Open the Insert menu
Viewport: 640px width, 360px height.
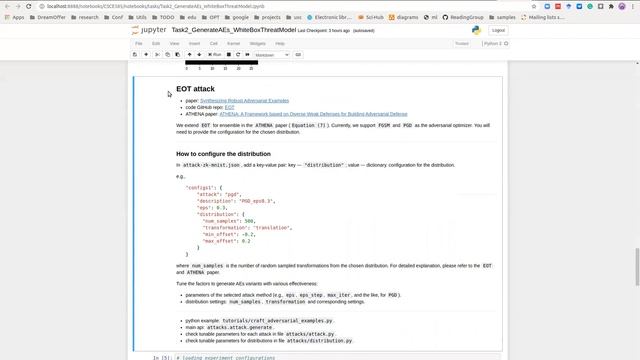click(194, 43)
